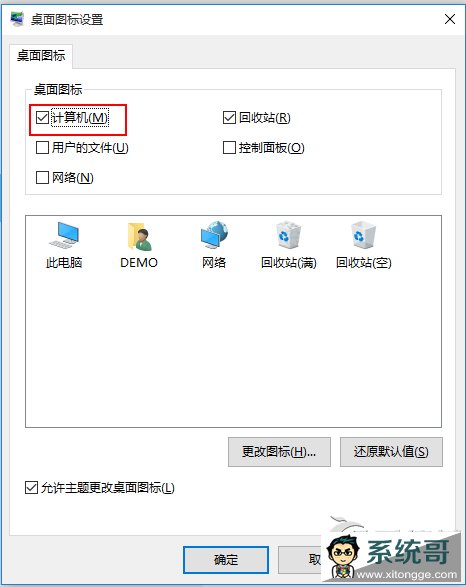Enable the 控制面板(O) checkbox
This screenshot has width=466, height=587.
(229, 147)
